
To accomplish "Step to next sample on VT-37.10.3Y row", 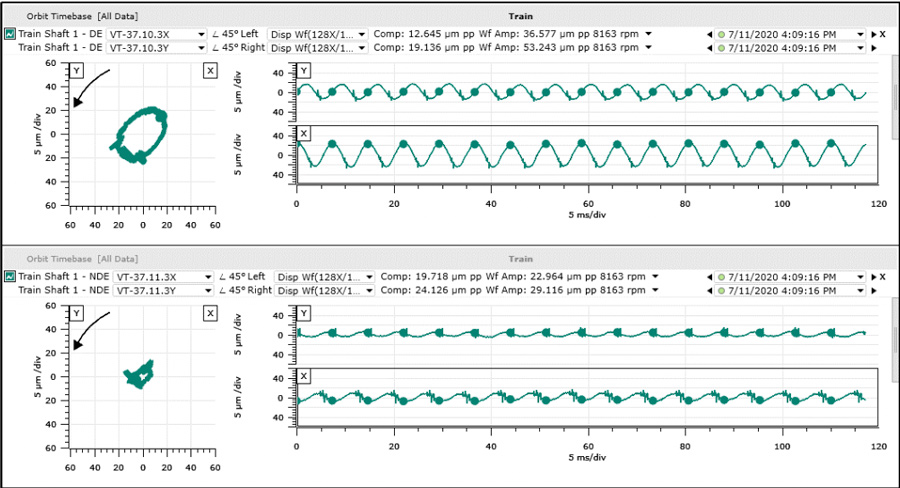I will 874,48.
